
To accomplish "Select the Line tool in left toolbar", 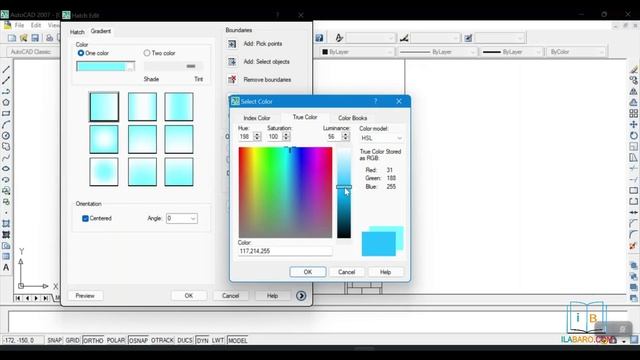I will (x=6, y=69).
